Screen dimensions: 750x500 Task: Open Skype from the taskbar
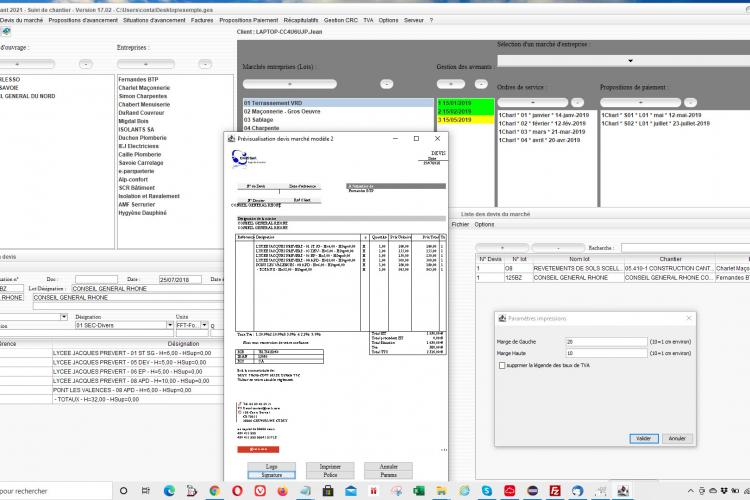point(486,490)
